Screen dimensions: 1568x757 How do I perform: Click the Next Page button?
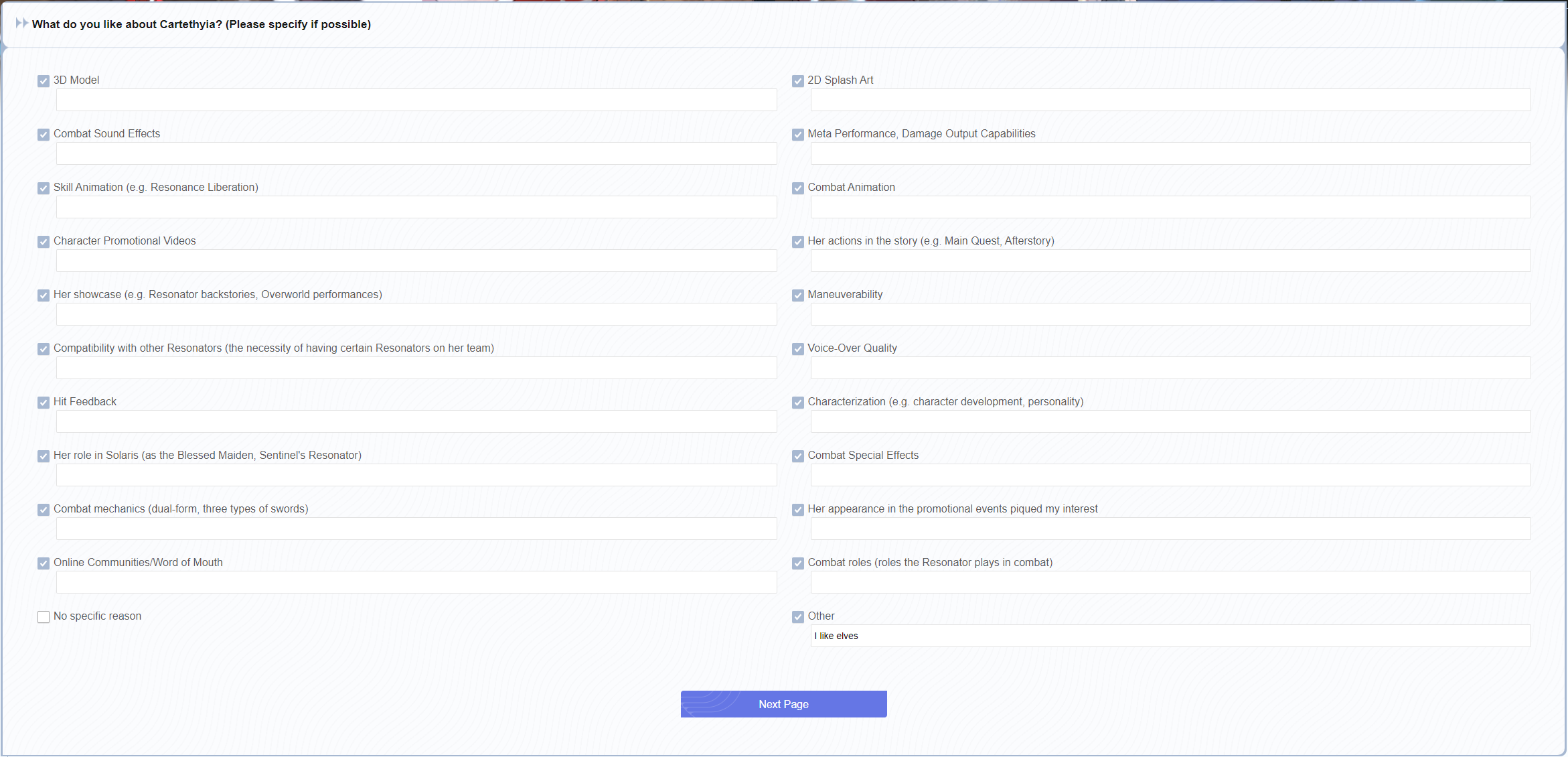tap(783, 704)
